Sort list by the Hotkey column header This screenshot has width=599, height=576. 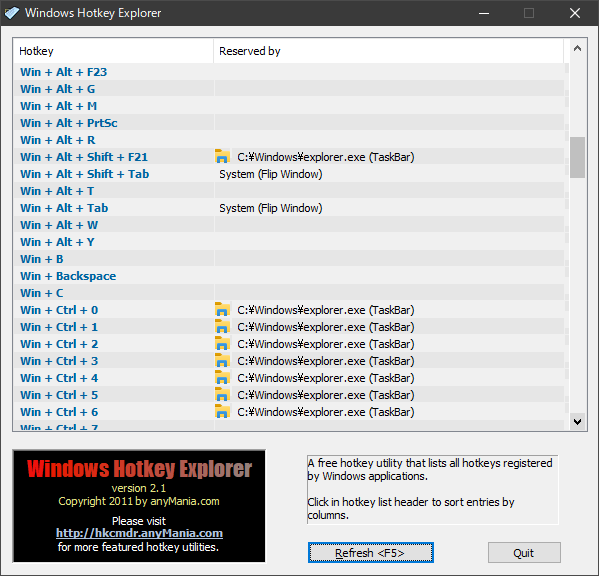pos(113,51)
